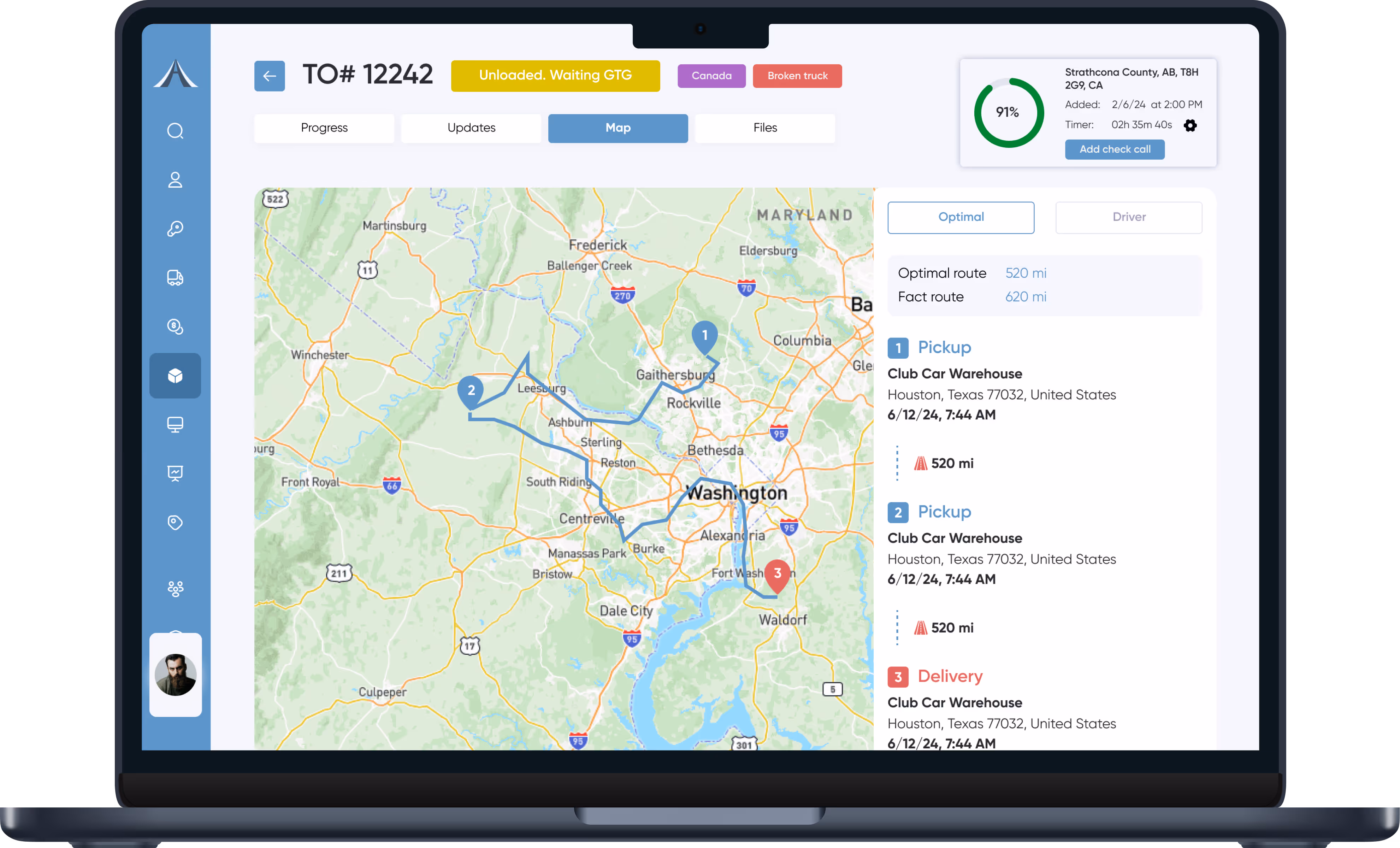The width and height of the screenshot is (1400, 848).
Task: Open the truck icon in sidebar
Action: [x=175, y=277]
